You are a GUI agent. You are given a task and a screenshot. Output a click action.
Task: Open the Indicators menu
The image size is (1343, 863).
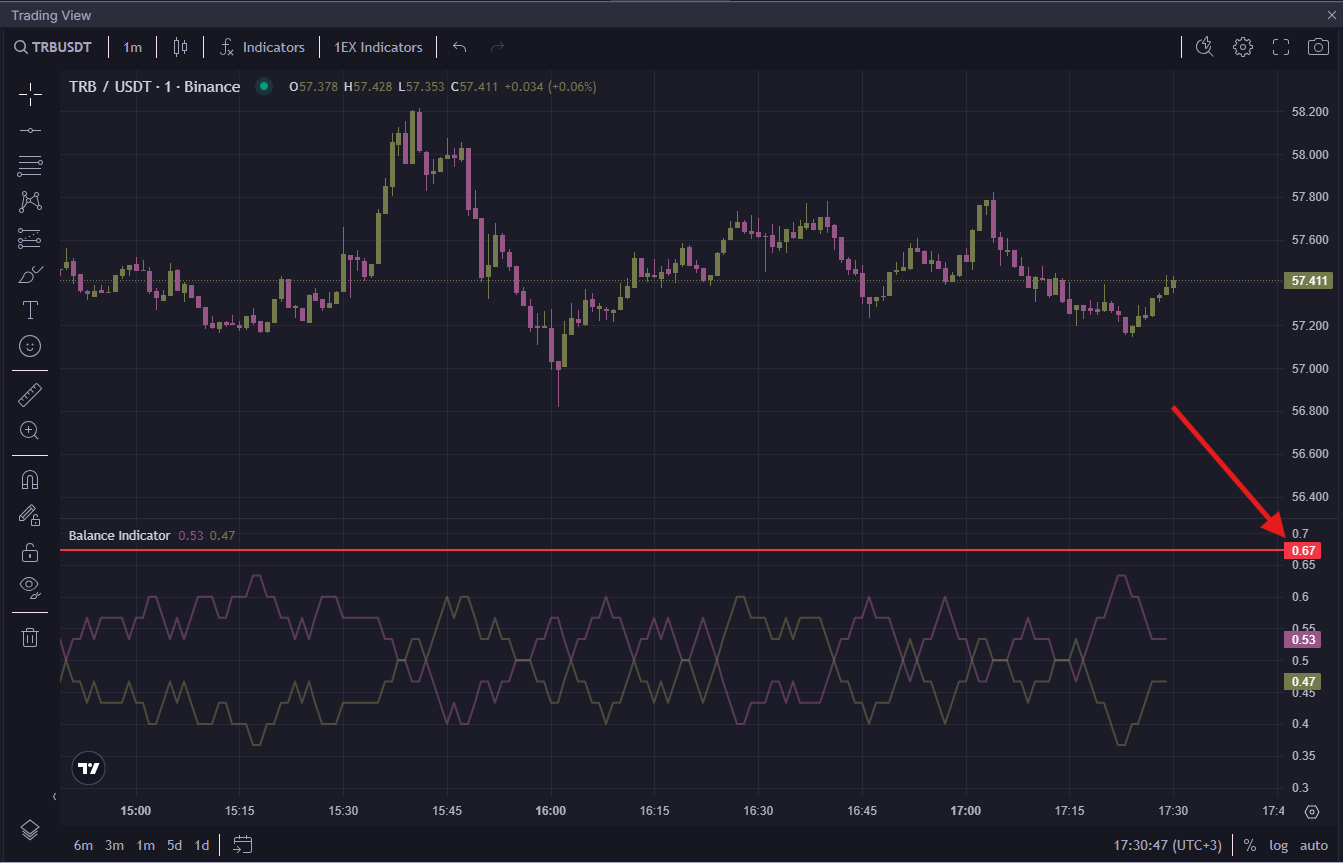[x=262, y=47]
